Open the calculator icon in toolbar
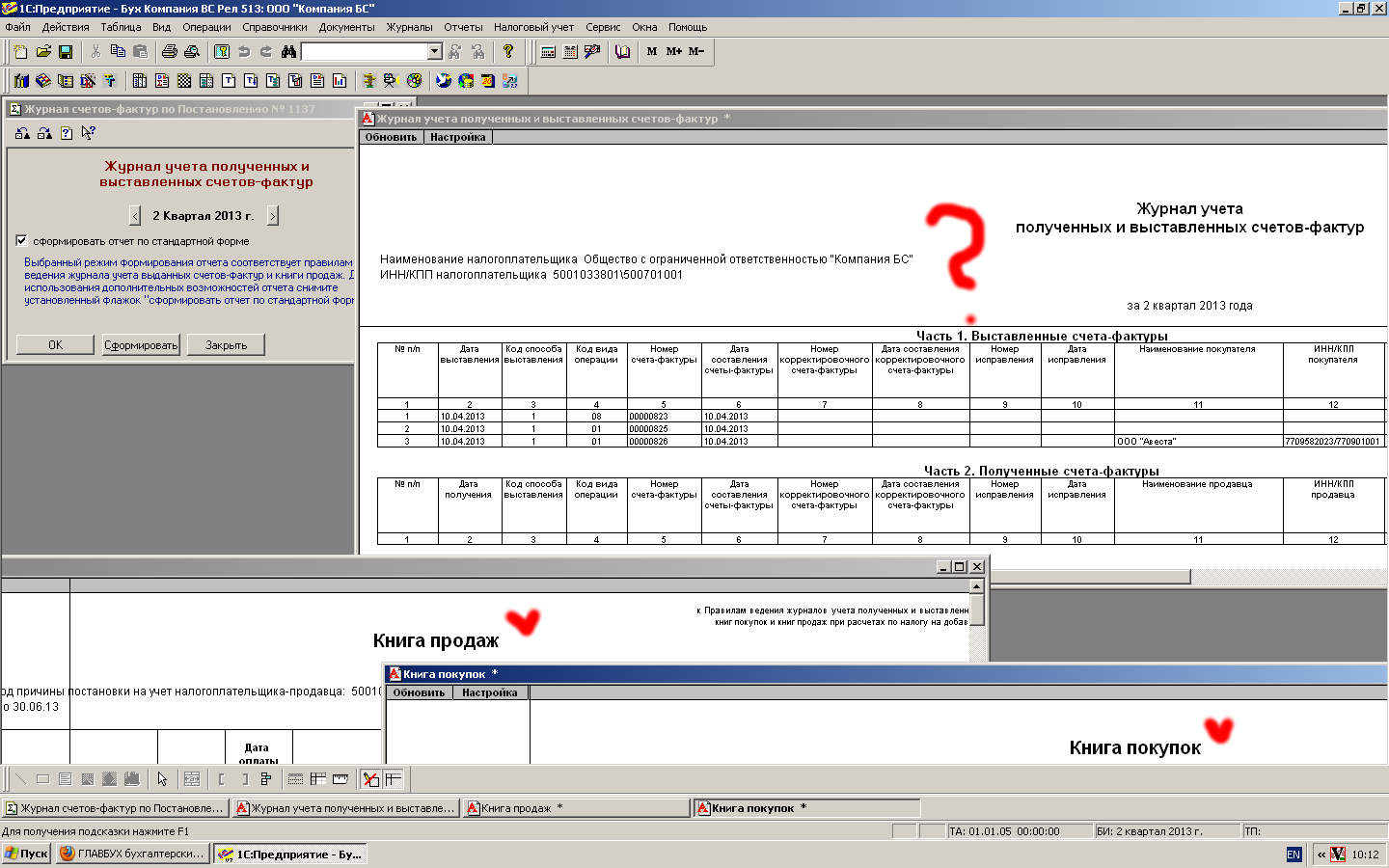Viewport: 1389px width, 868px height. 548,51
